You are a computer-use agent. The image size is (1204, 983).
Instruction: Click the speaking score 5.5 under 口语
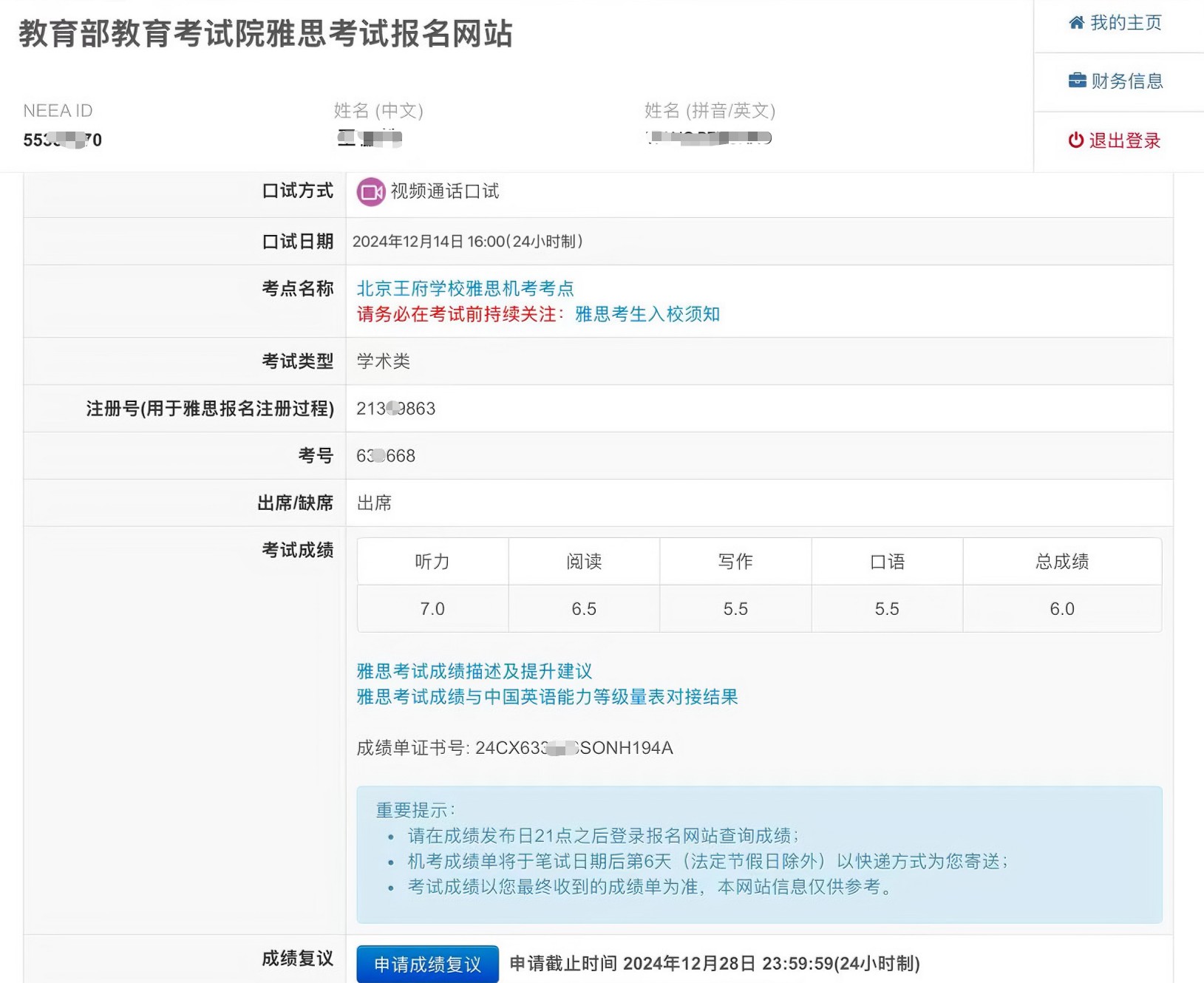[887, 609]
